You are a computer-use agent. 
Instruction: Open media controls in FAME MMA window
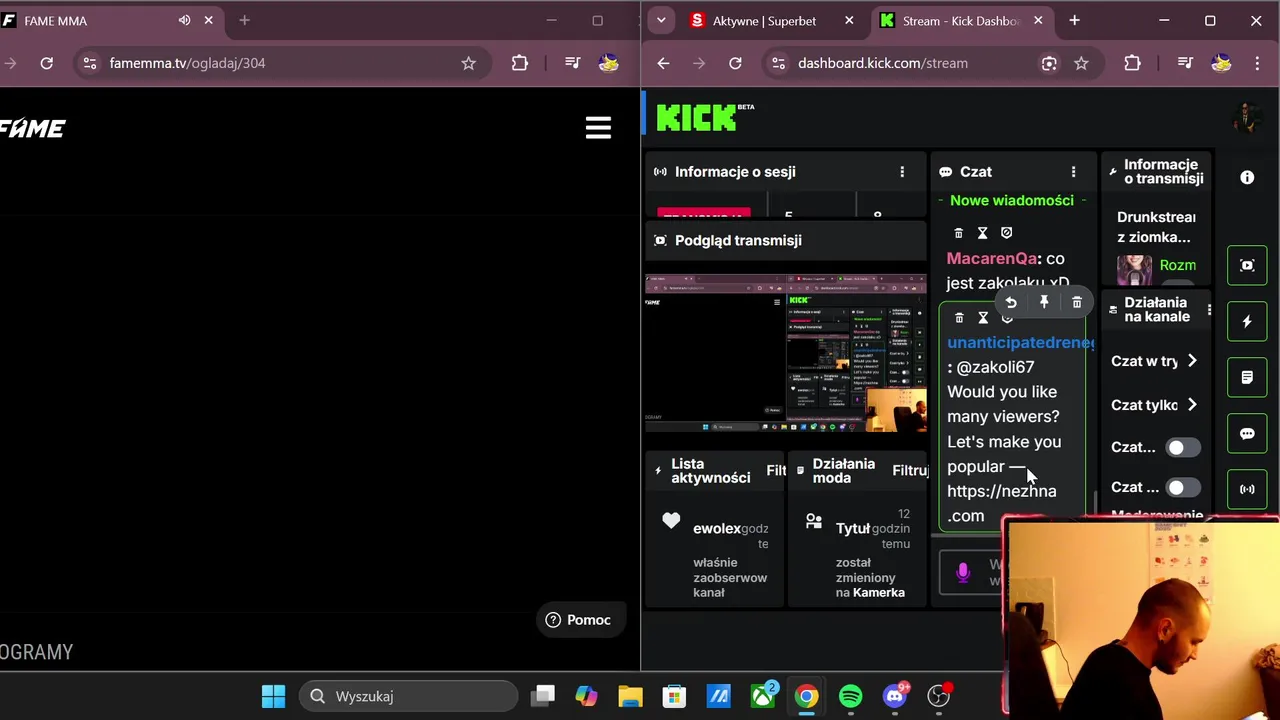pos(572,63)
